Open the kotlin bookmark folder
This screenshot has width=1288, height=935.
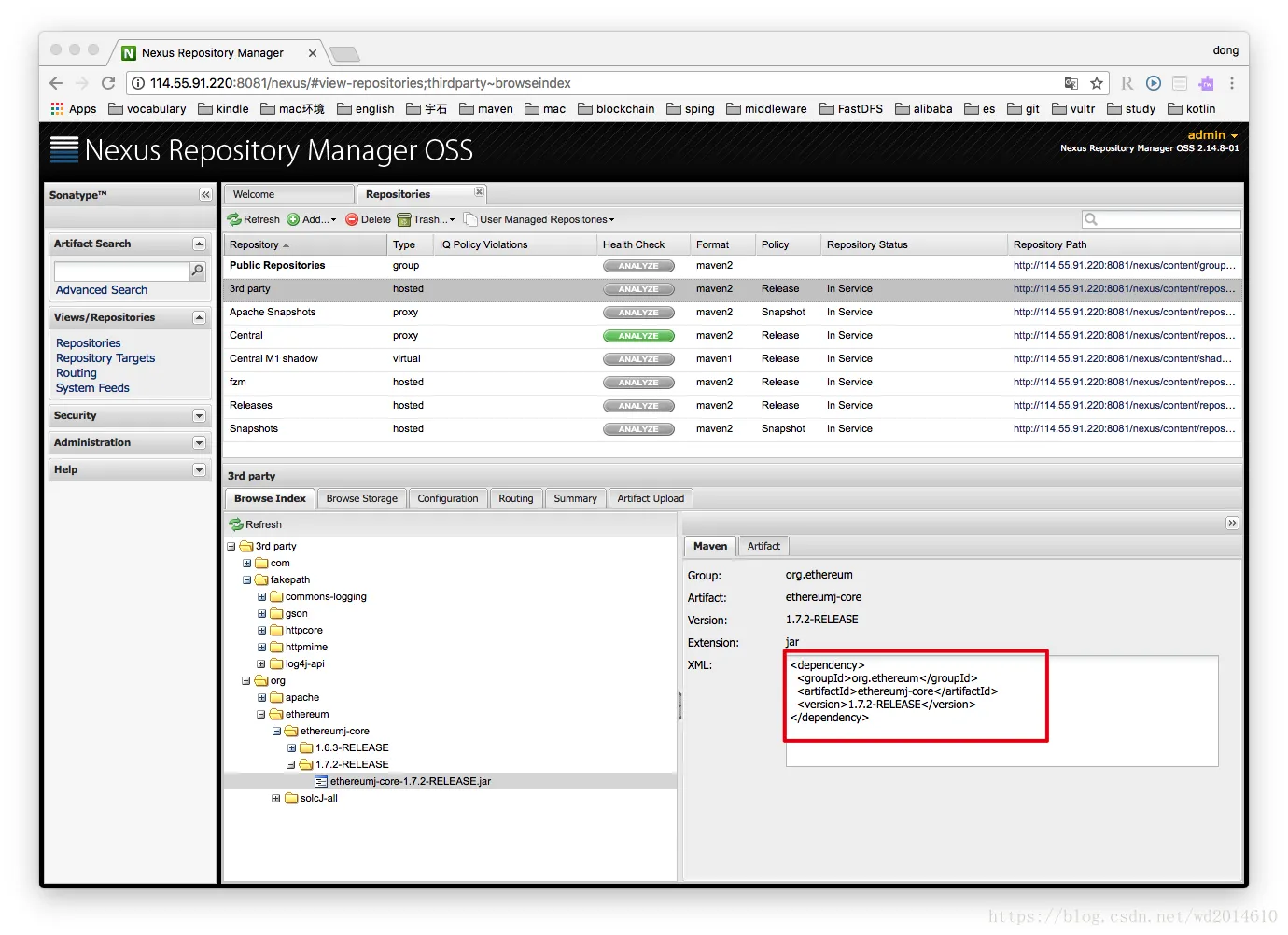(x=1192, y=108)
